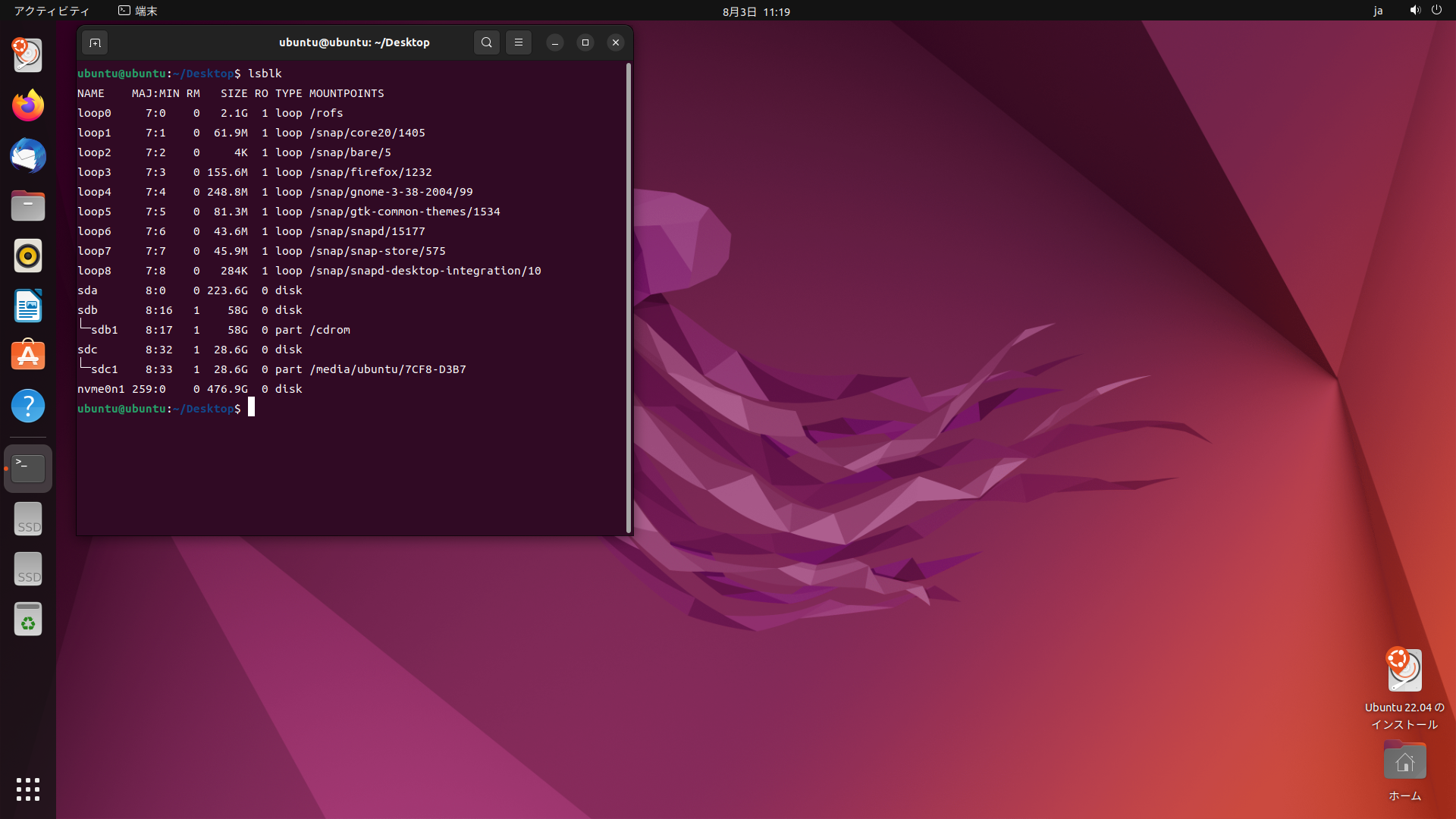1456x819 pixels.
Task: Open the lower SSD drive icon
Action: click(x=28, y=569)
